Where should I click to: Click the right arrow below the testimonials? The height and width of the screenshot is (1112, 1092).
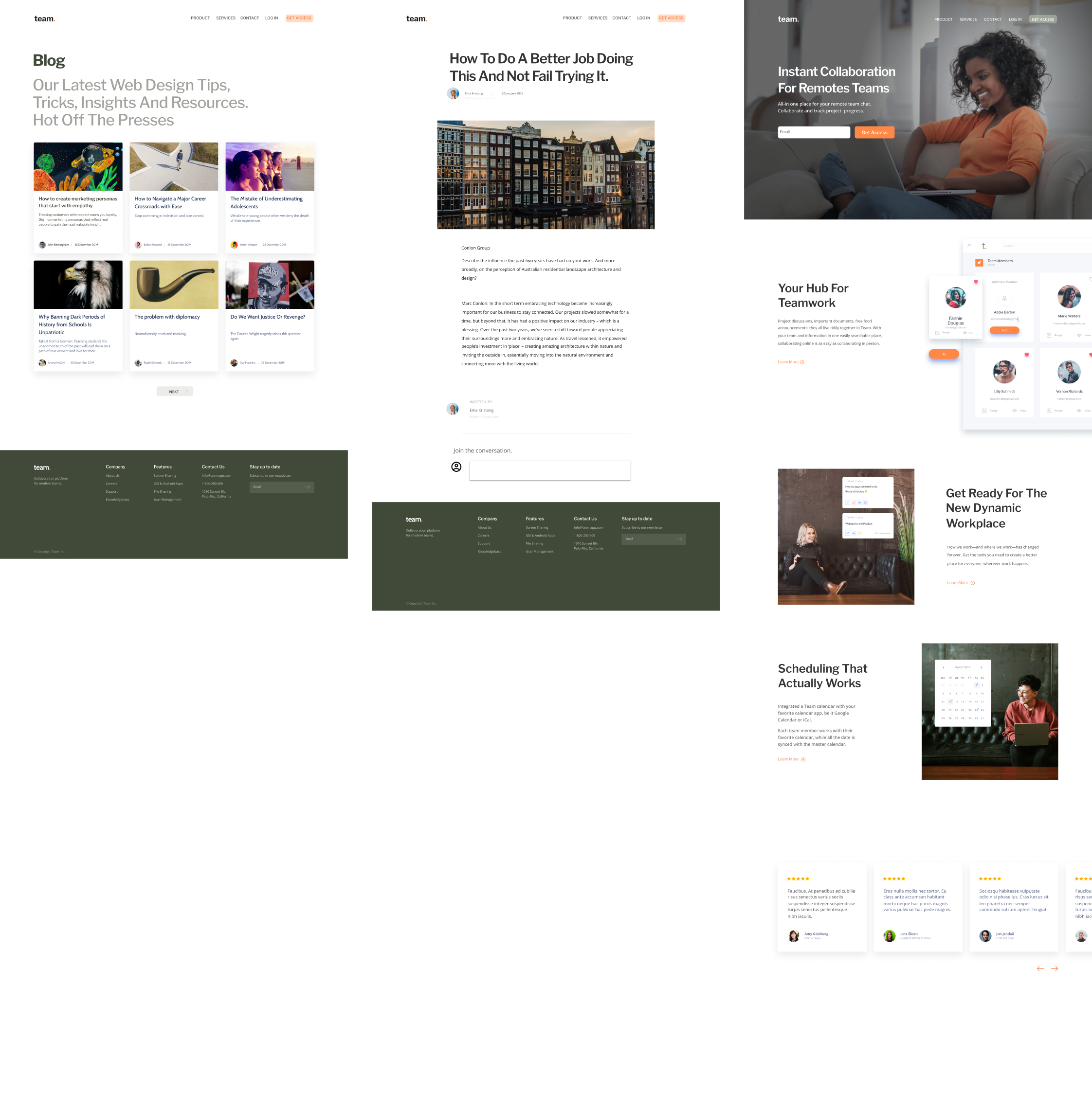coord(1054,969)
